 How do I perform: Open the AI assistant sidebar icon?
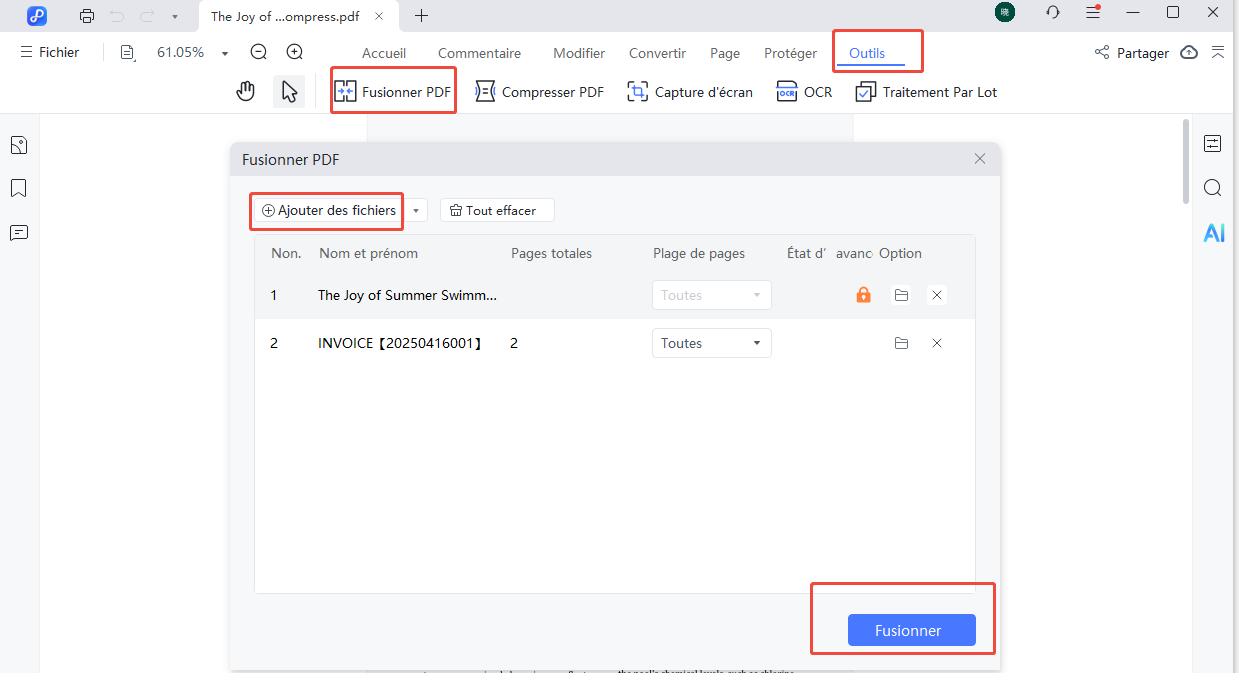tap(1213, 233)
